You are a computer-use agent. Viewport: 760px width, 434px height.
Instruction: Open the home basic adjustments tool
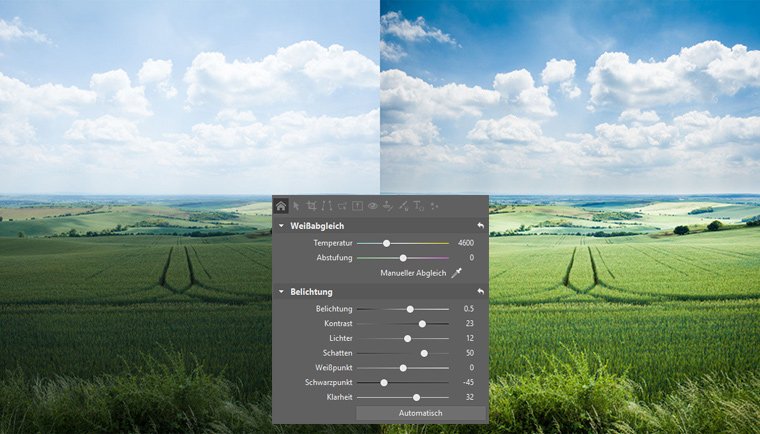click(x=281, y=206)
